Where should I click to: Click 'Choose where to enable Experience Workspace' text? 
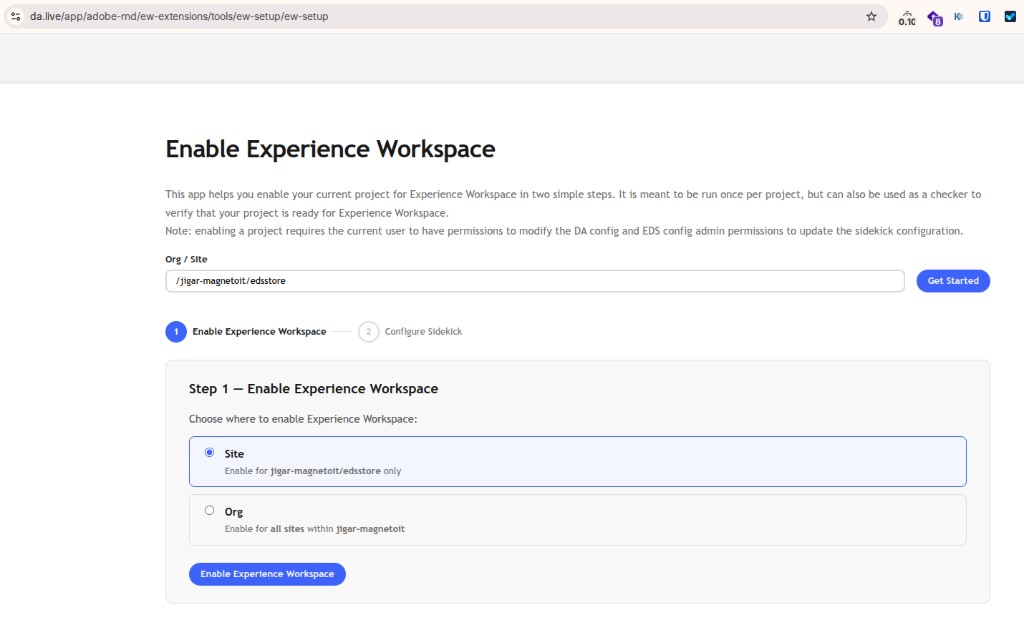[303, 419]
